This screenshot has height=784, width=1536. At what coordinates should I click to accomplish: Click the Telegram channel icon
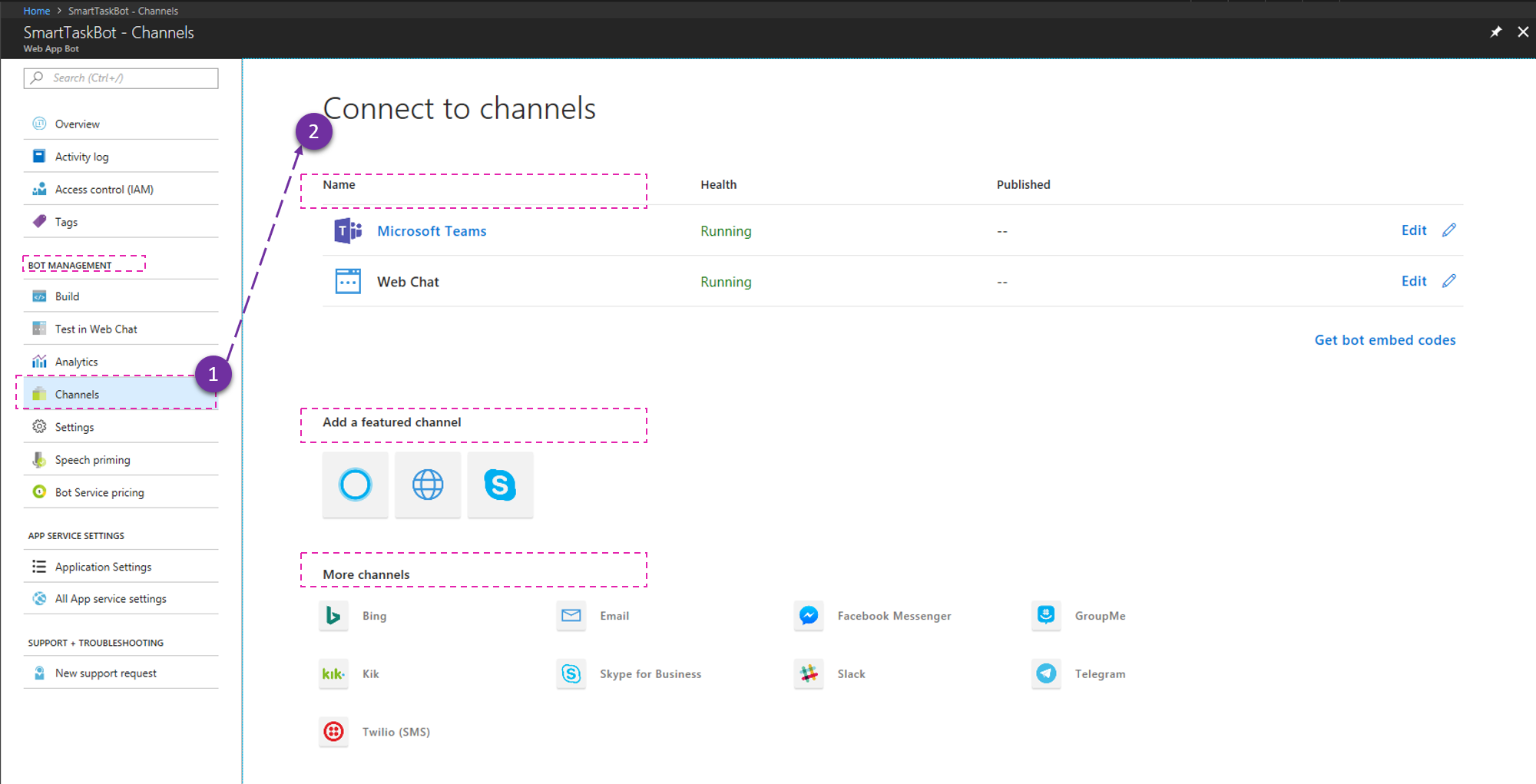click(1045, 673)
